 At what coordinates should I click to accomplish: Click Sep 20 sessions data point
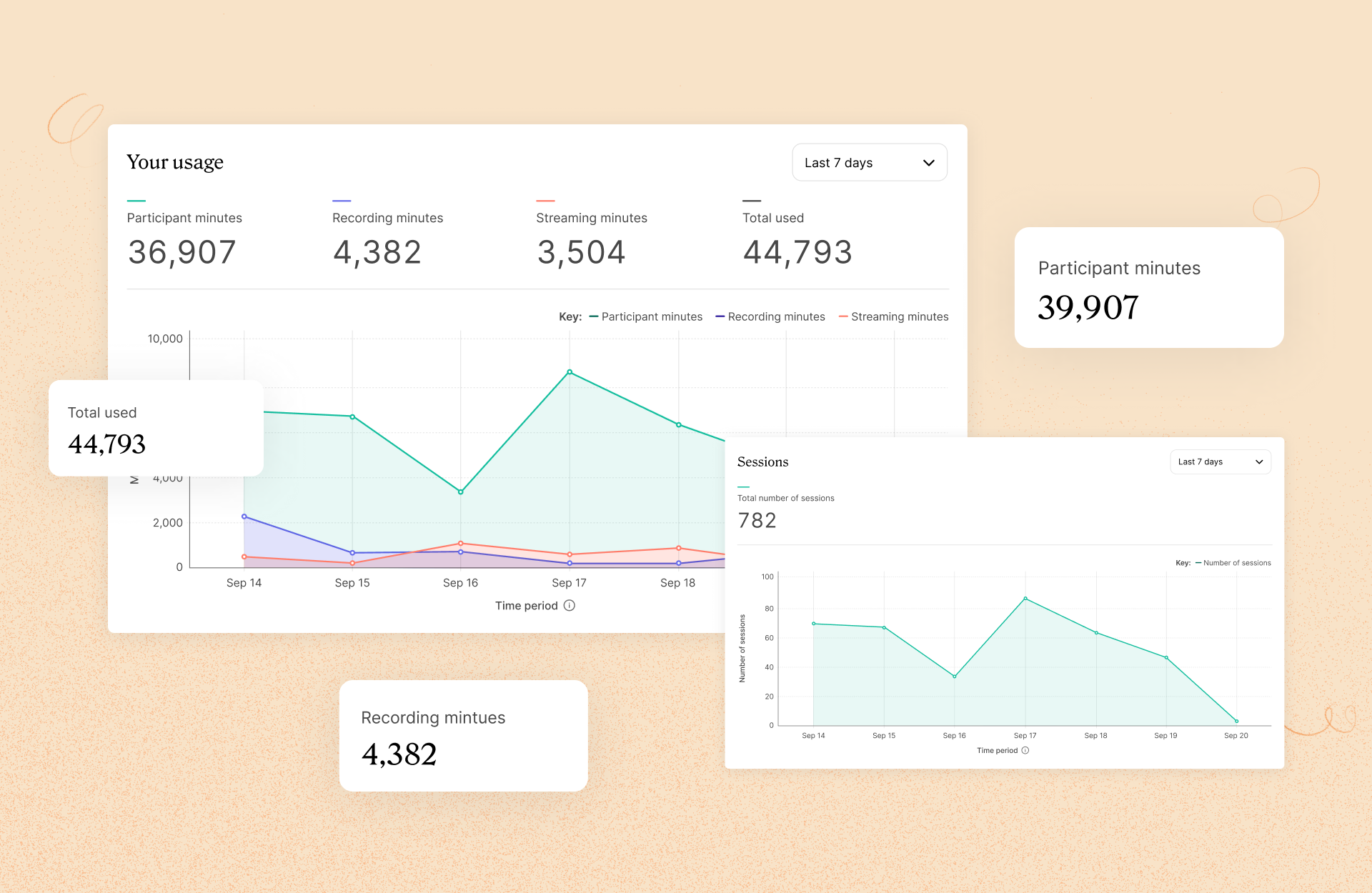coord(1236,722)
